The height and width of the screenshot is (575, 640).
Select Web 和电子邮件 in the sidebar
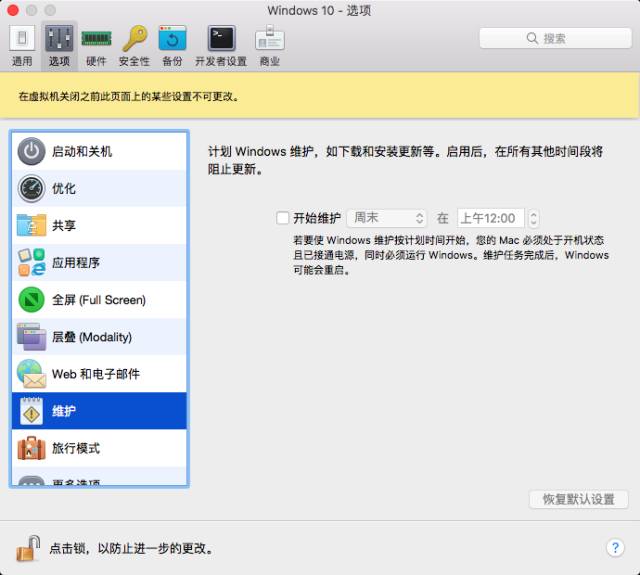[x=99, y=374]
